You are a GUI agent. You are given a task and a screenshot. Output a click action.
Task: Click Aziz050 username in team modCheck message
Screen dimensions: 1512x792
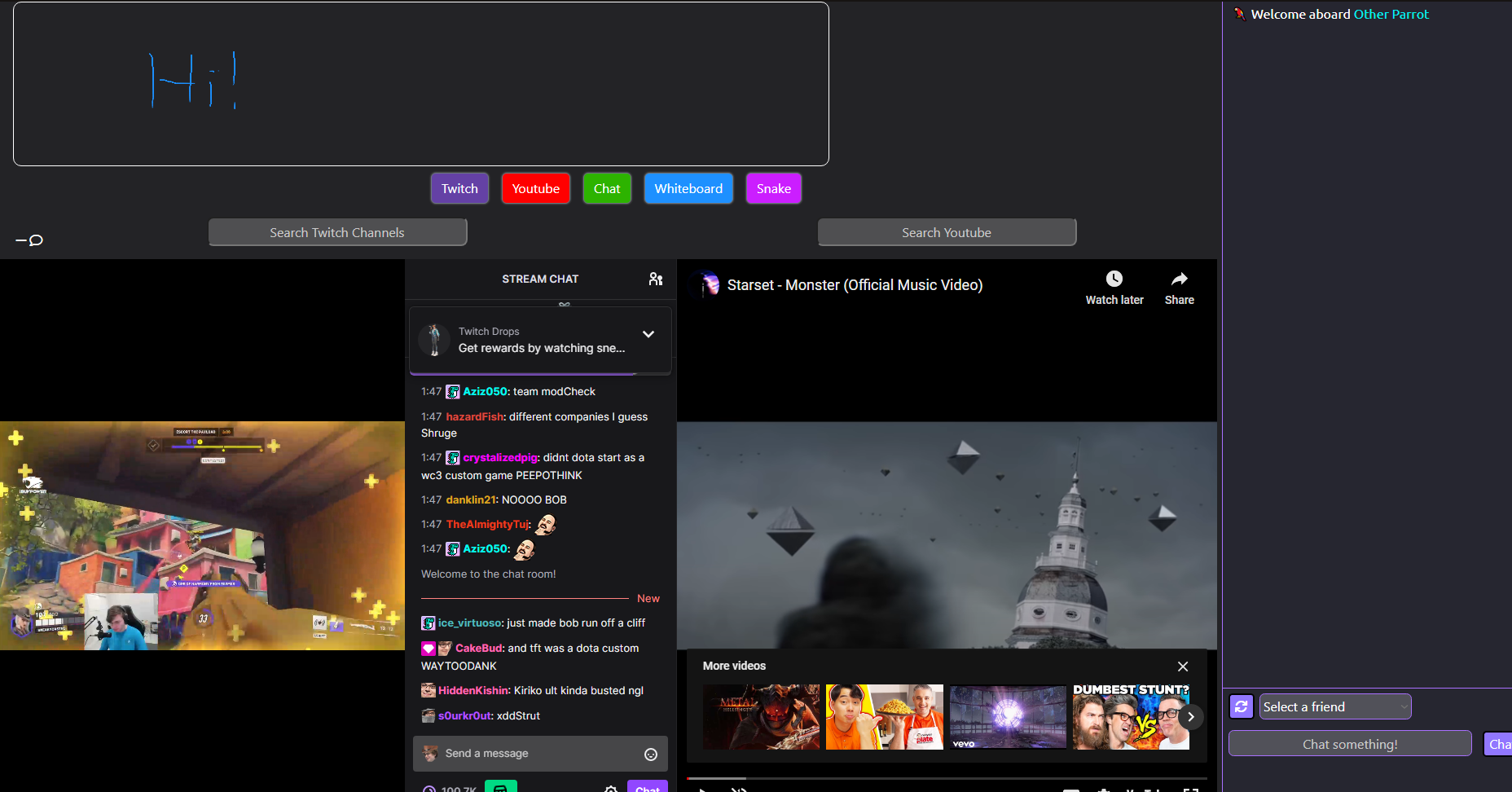click(486, 392)
